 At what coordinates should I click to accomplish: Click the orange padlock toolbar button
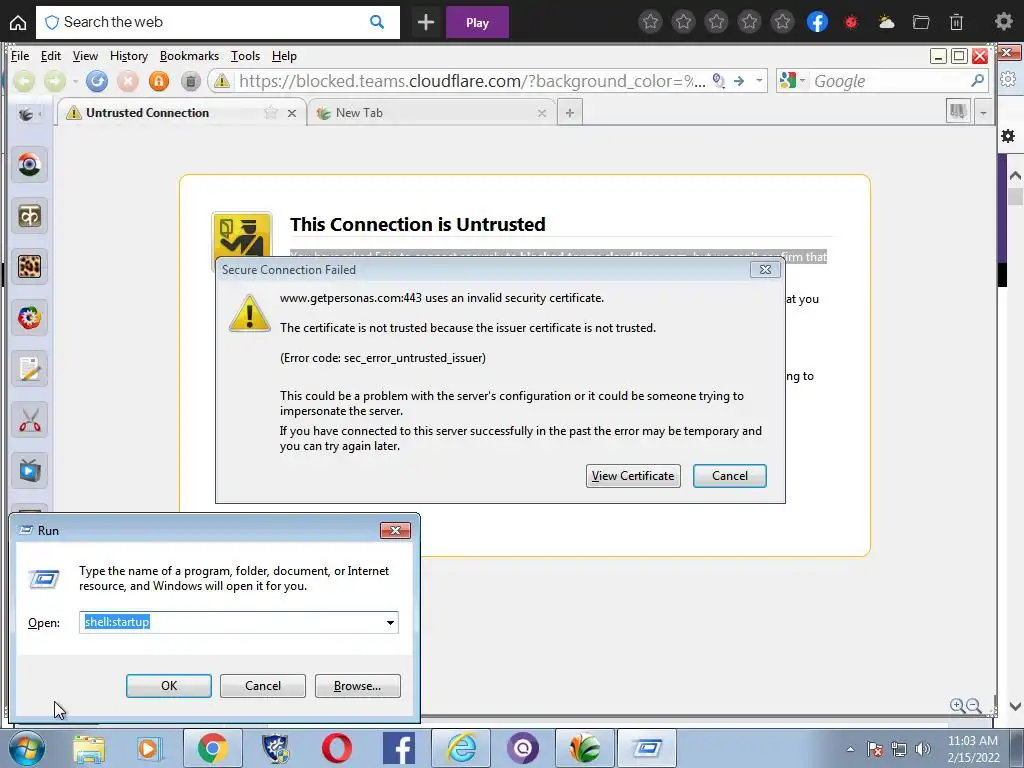click(x=159, y=81)
